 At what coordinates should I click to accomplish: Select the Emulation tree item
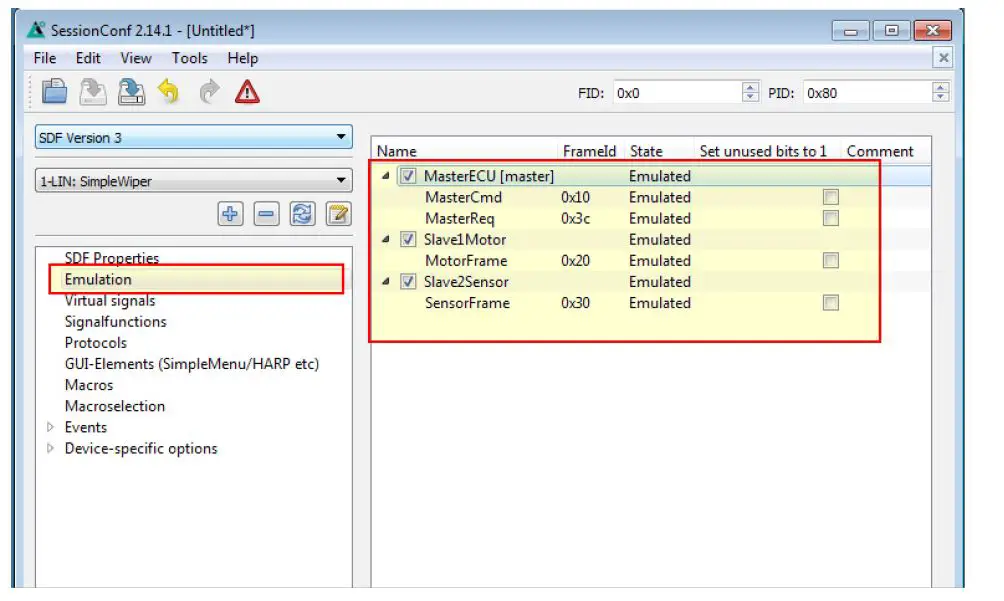pyautogui.click(x=98, y=279)
